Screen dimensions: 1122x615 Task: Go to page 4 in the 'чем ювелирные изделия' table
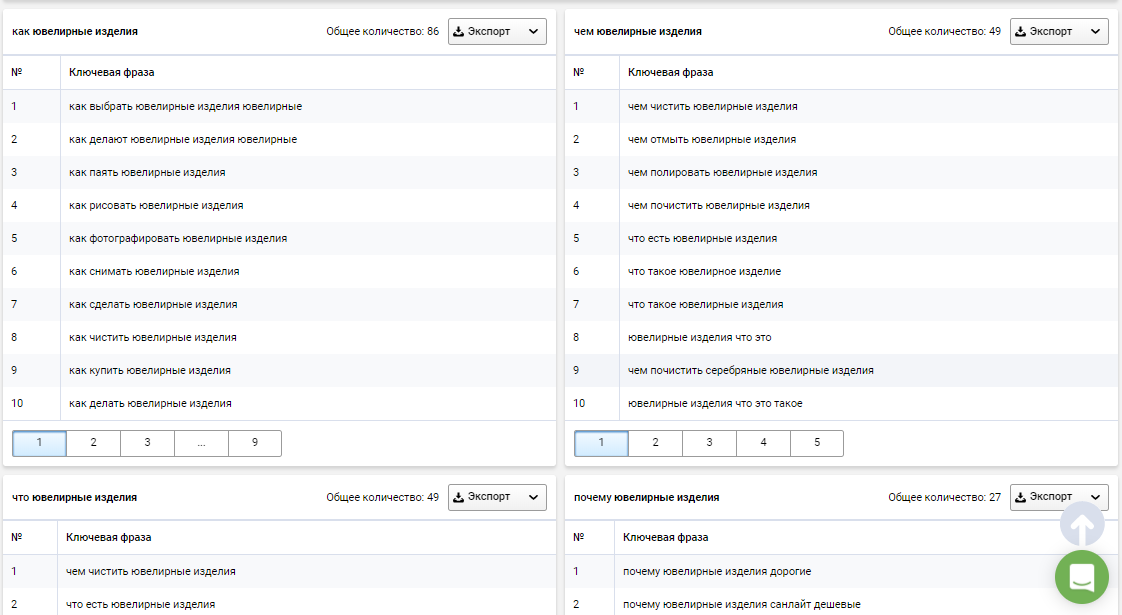click(764, 443)
